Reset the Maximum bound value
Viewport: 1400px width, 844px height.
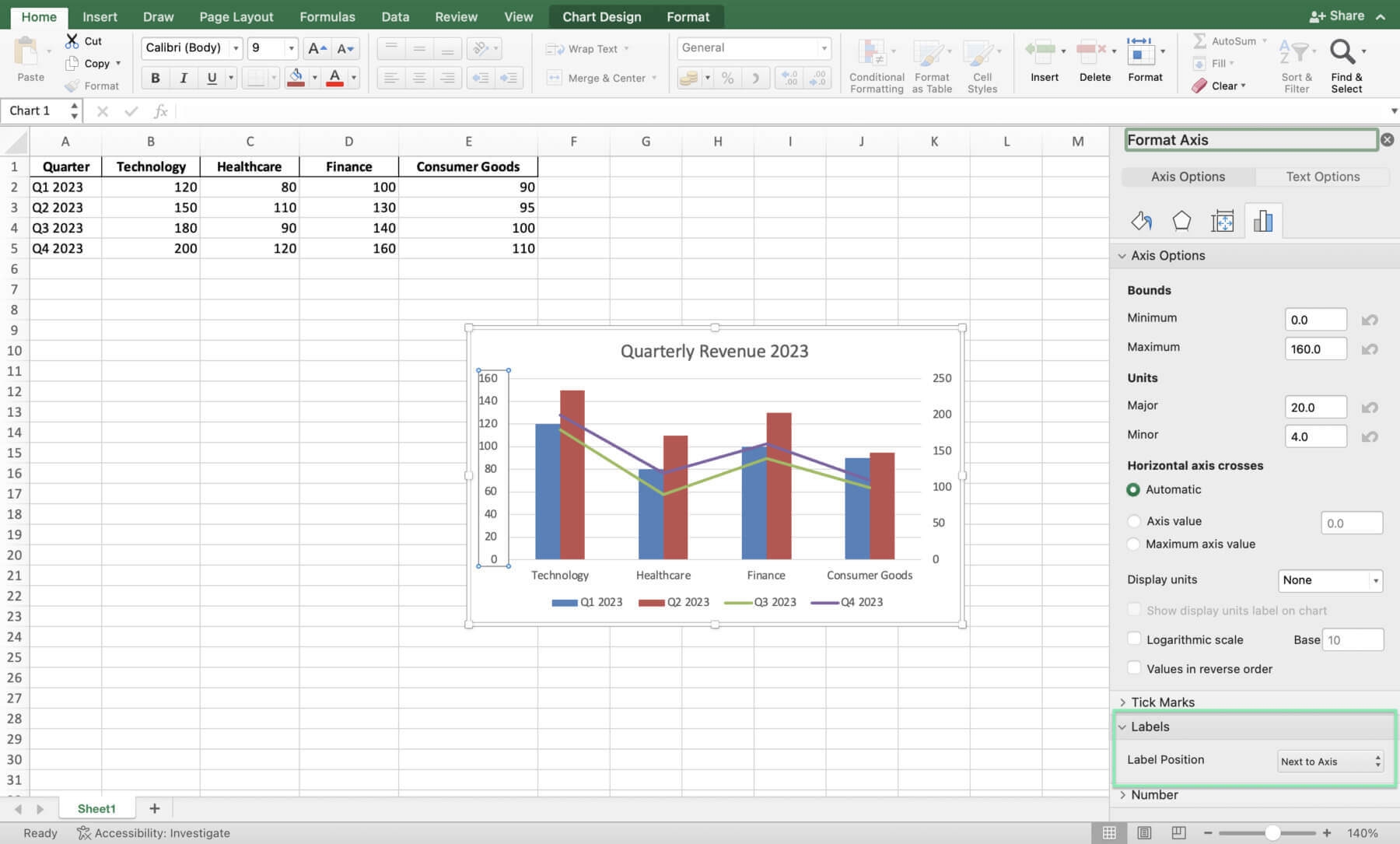pos(1370,349)
